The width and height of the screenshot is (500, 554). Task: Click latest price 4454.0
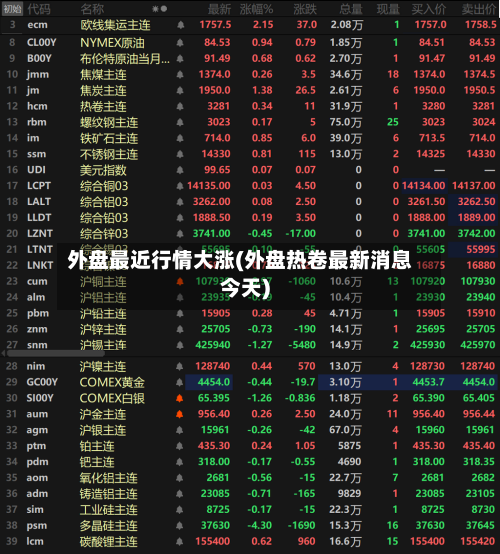click(x=214, y=382)
